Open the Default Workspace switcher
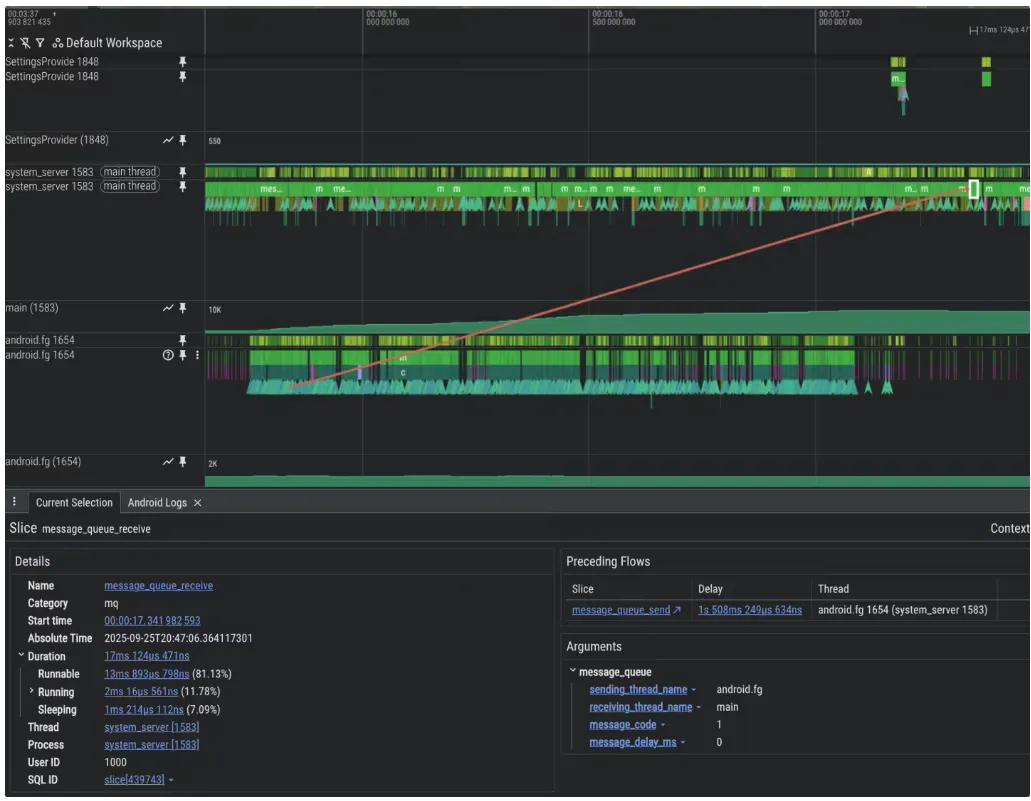Viewport: 1031px width, 801px height. pos(107,43)
